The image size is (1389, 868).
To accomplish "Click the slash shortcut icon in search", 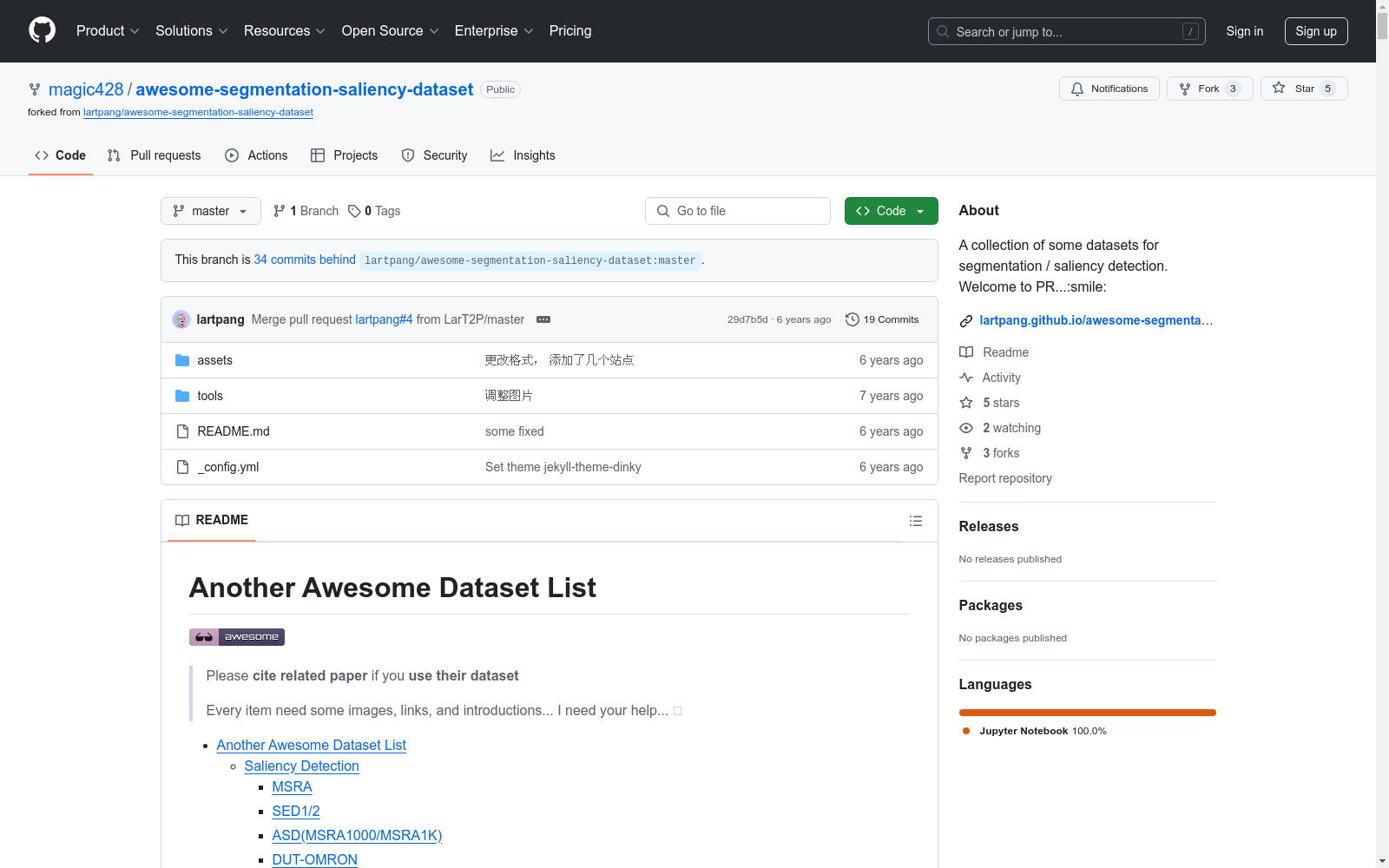I will click(1190, 31).
